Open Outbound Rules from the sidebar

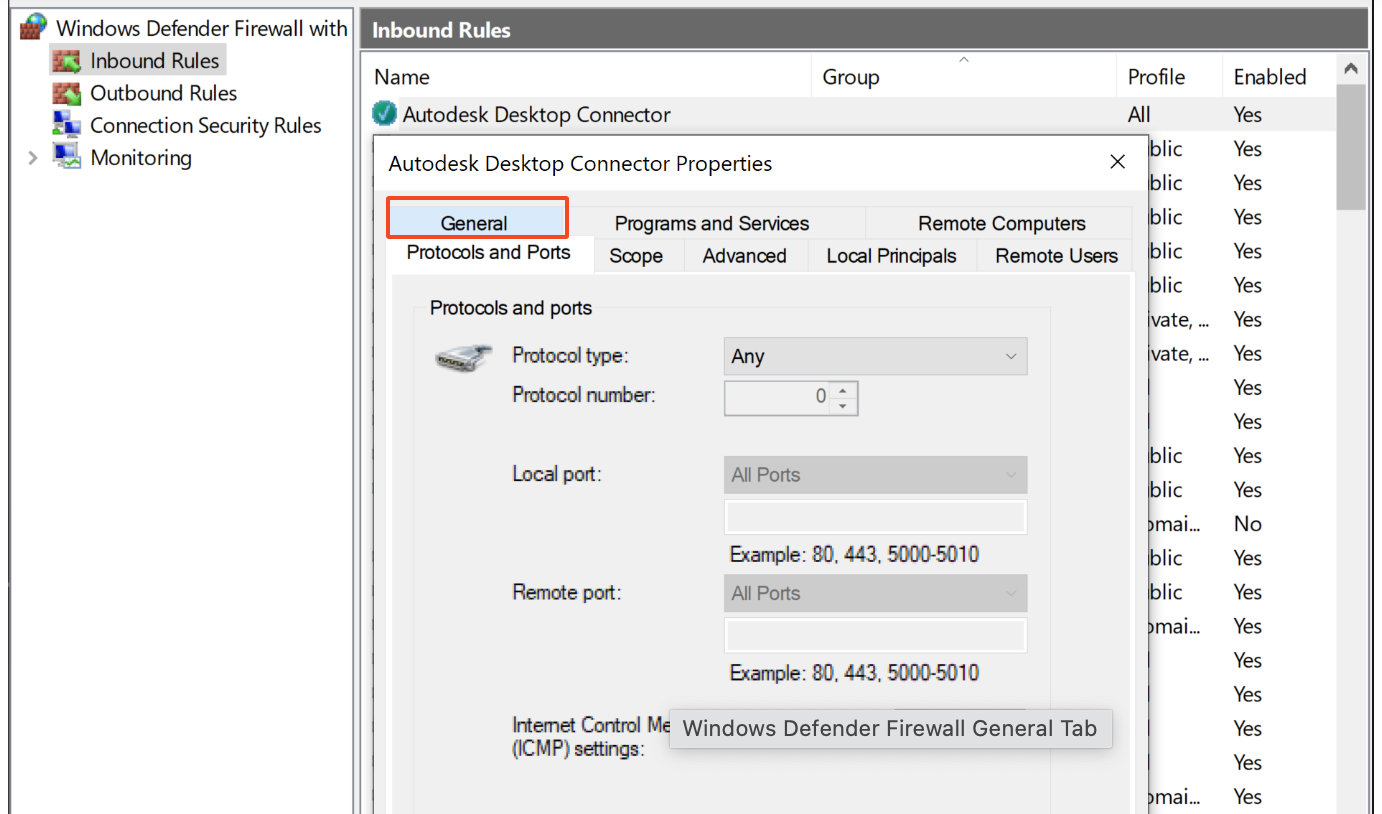click(163, 92)
